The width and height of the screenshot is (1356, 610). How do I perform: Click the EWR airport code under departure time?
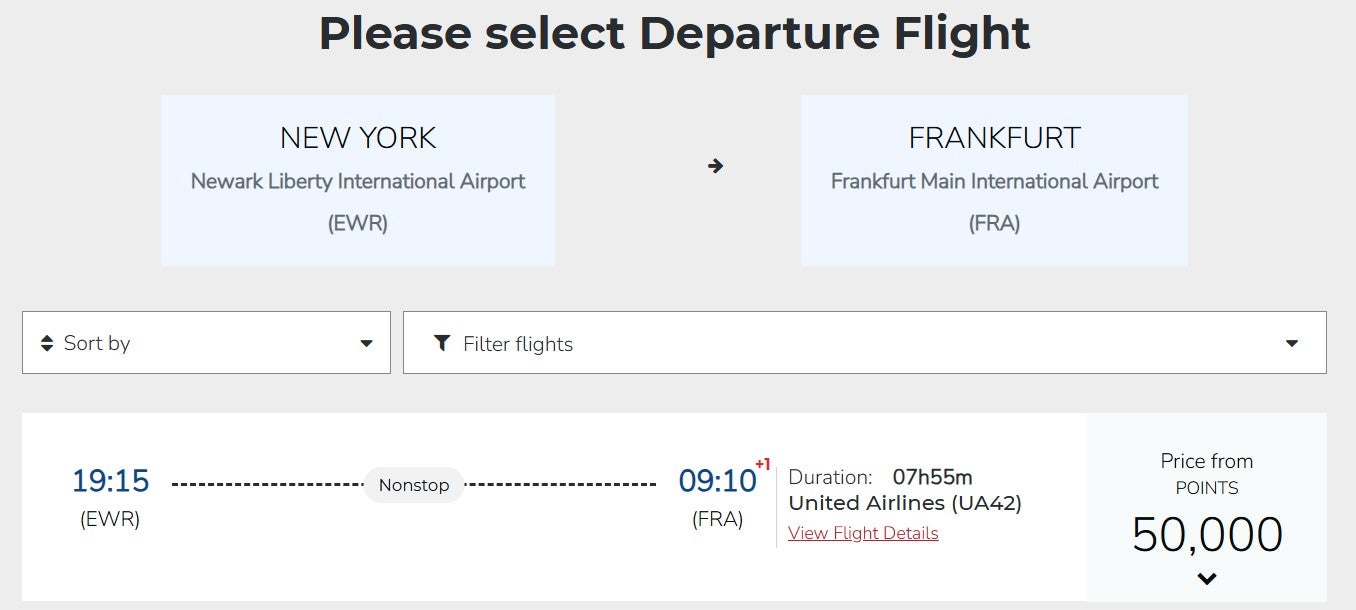point(111,518)
